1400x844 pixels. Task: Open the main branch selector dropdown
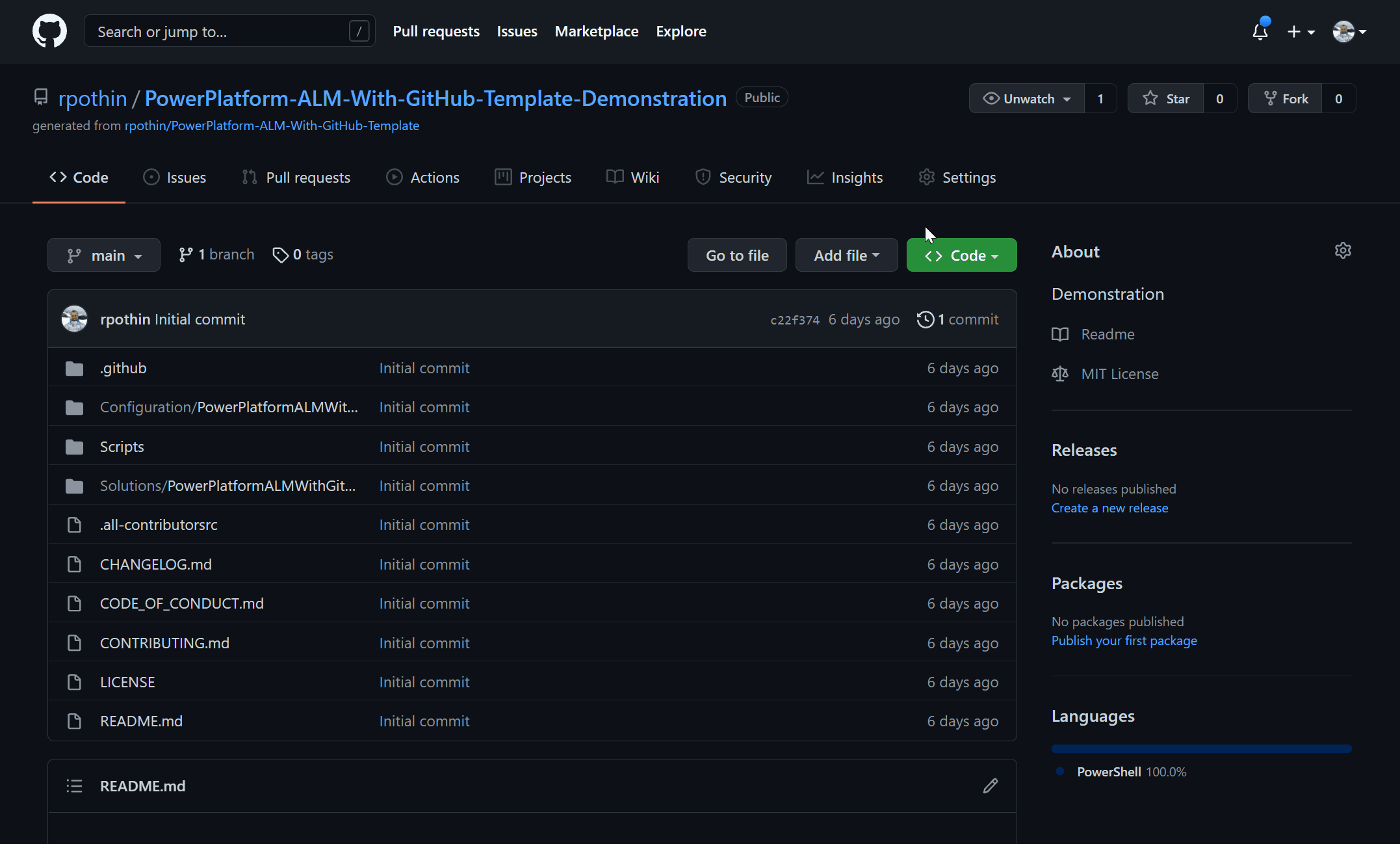click(x=103, y=255)
